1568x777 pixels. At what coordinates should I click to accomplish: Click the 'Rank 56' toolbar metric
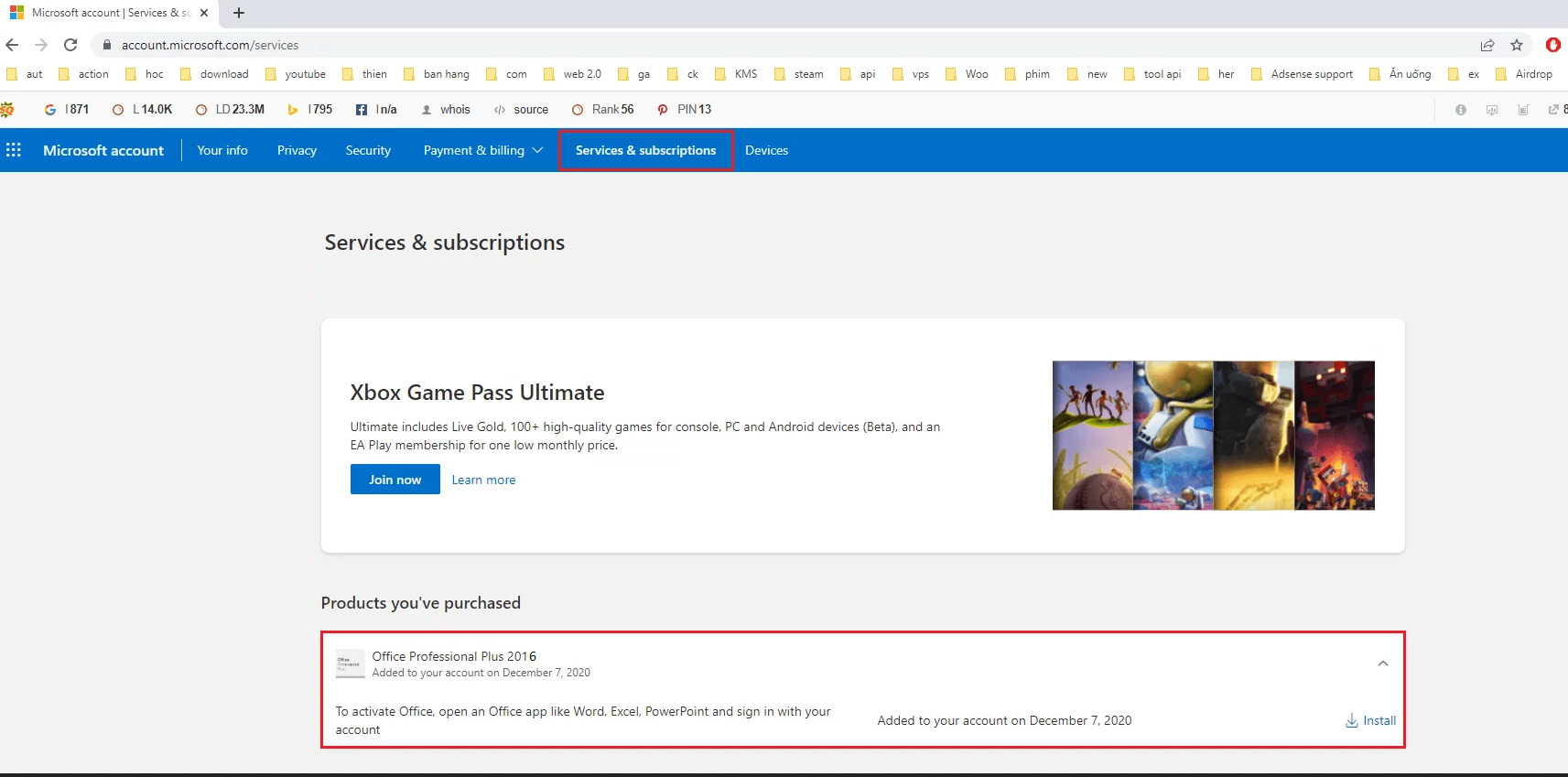[602, 109]
